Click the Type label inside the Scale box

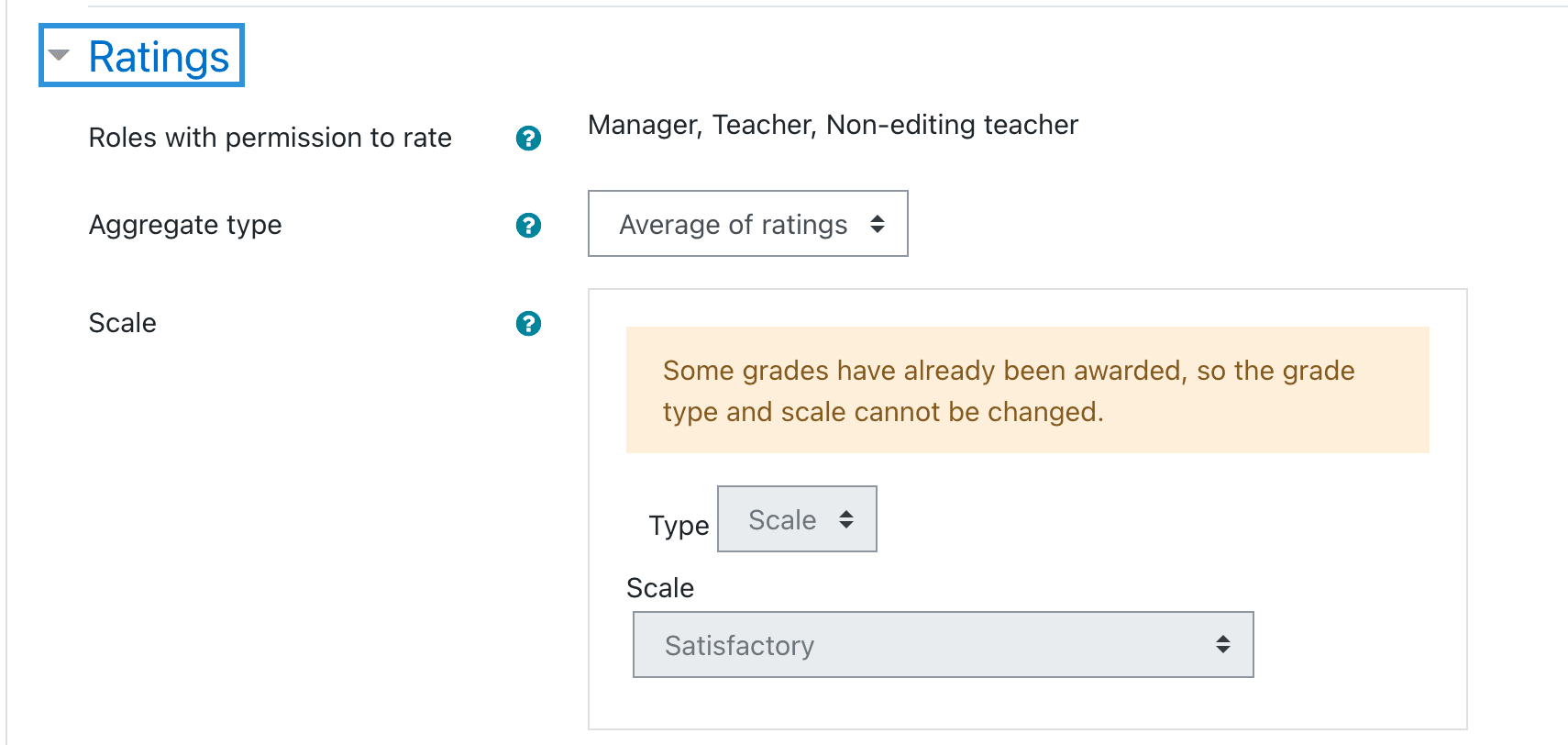coord(679,526)
